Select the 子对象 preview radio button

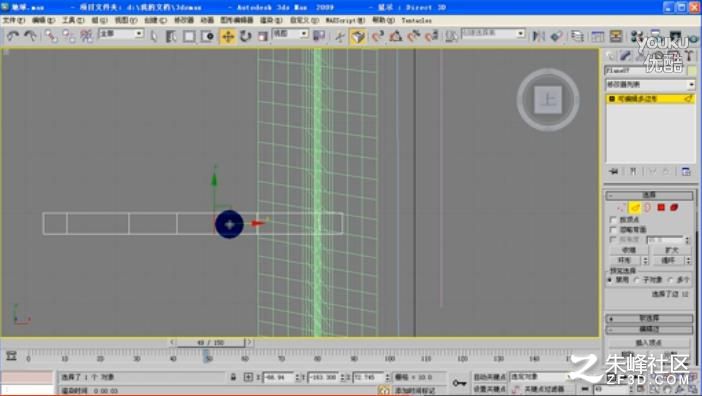pyautogui.click(x=637, y=280)
